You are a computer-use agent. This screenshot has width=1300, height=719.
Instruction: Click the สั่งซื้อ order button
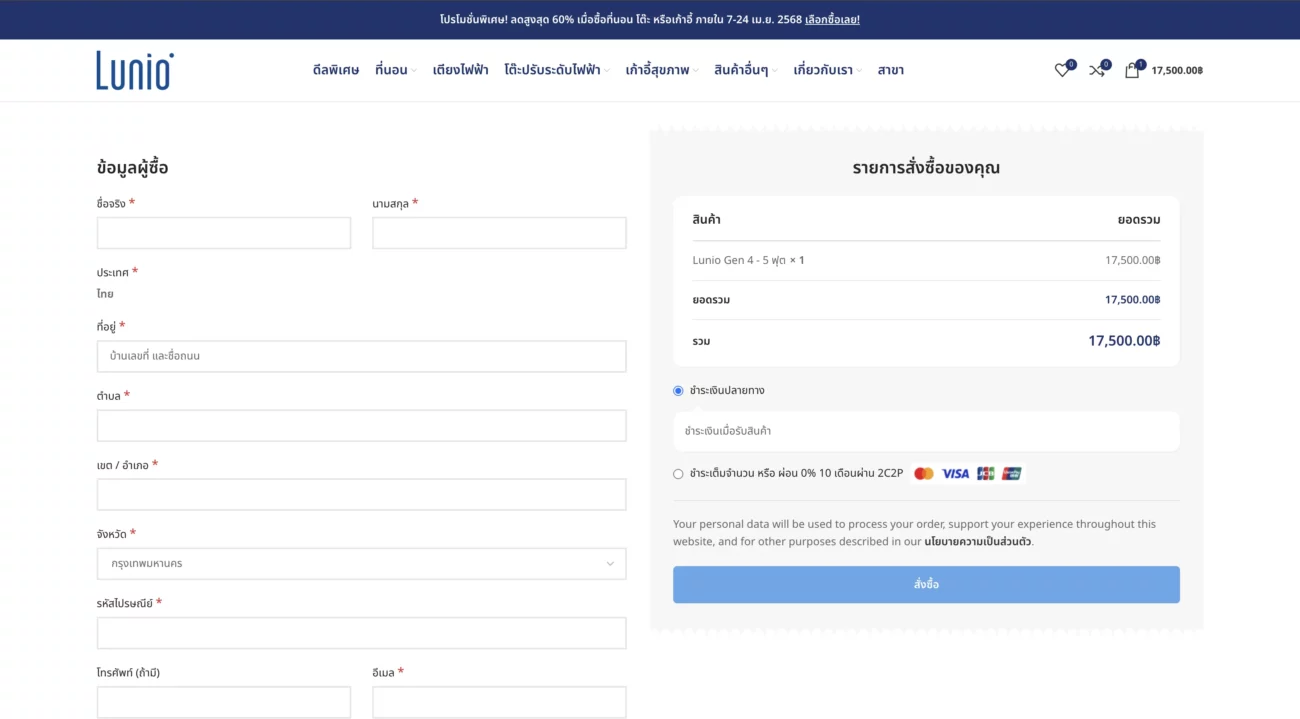click(926, 585)
